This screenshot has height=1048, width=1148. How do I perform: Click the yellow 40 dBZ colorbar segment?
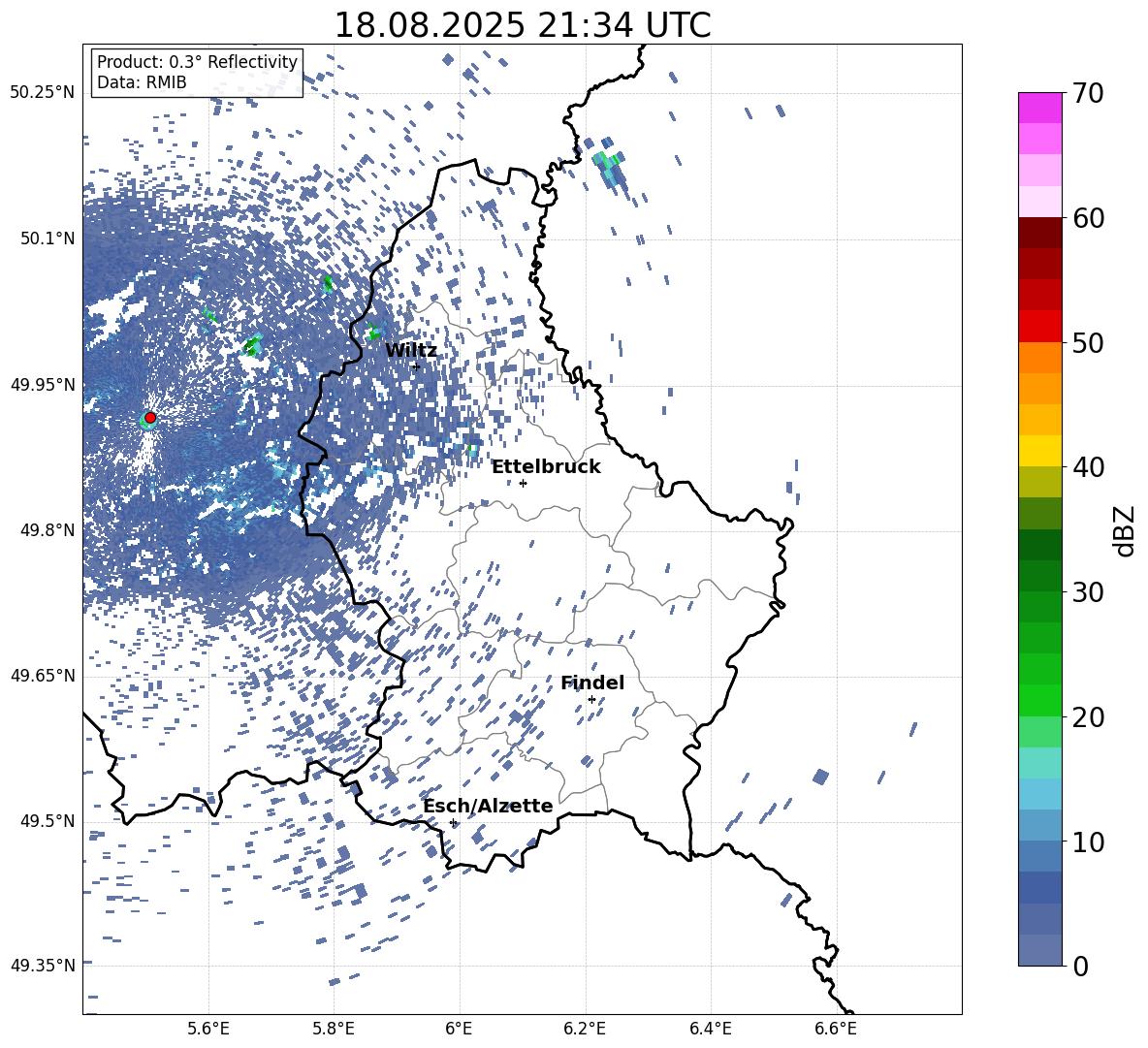1040,451
